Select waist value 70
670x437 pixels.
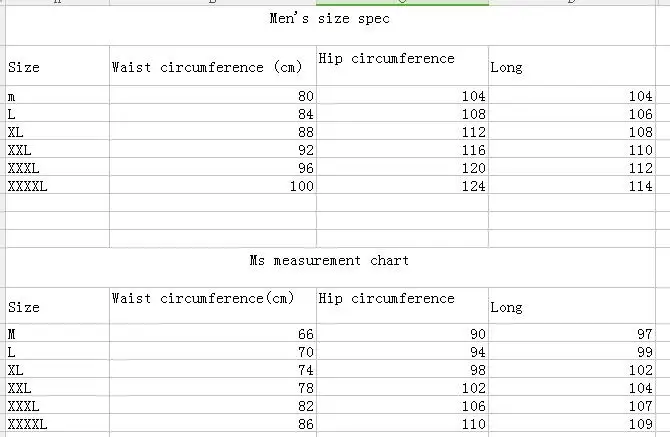pos(213,351)
